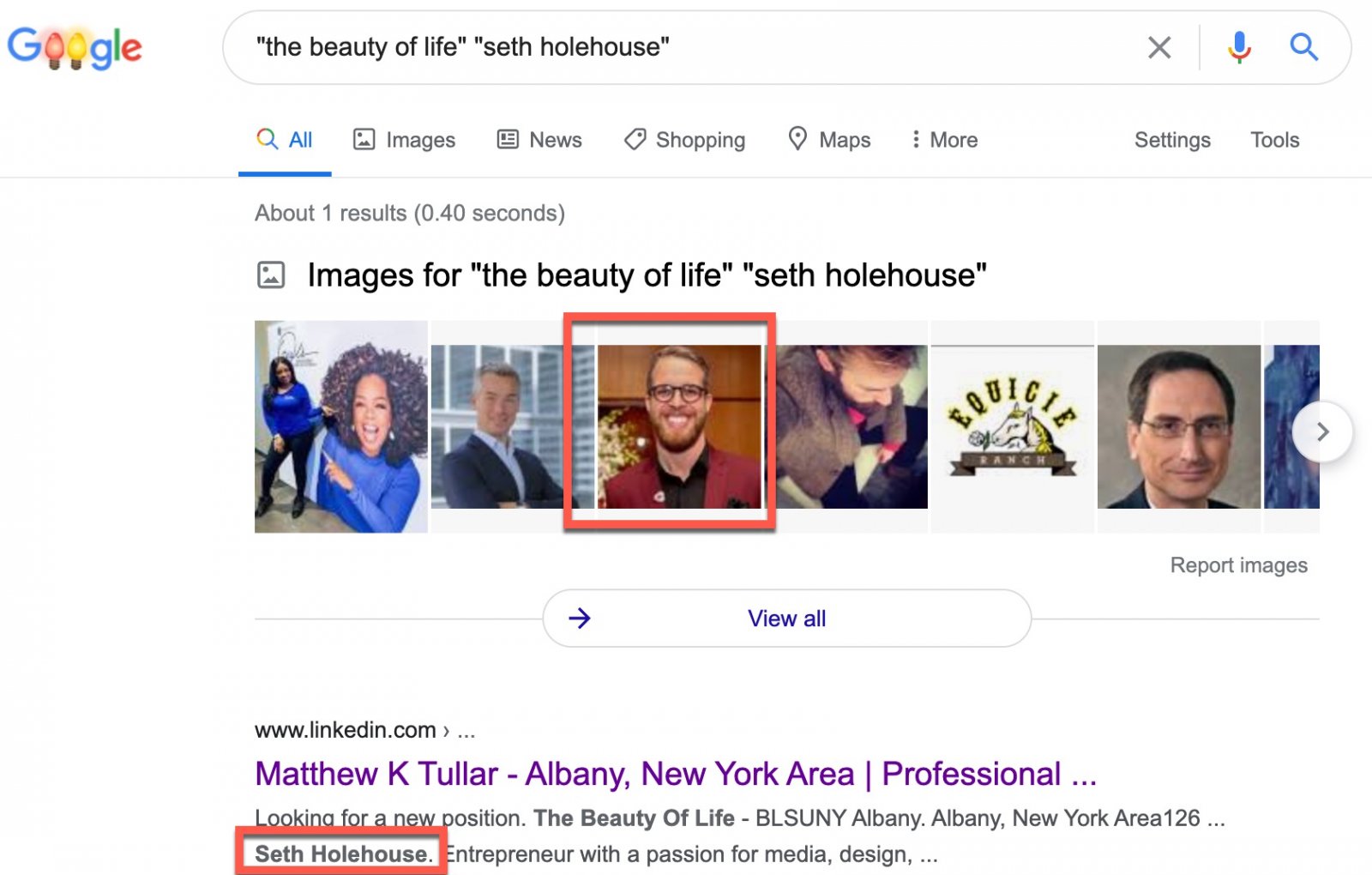Open the Equicie Ranch logo thumbnail
The image size is (1372, 875).
tap(1012, 427)
